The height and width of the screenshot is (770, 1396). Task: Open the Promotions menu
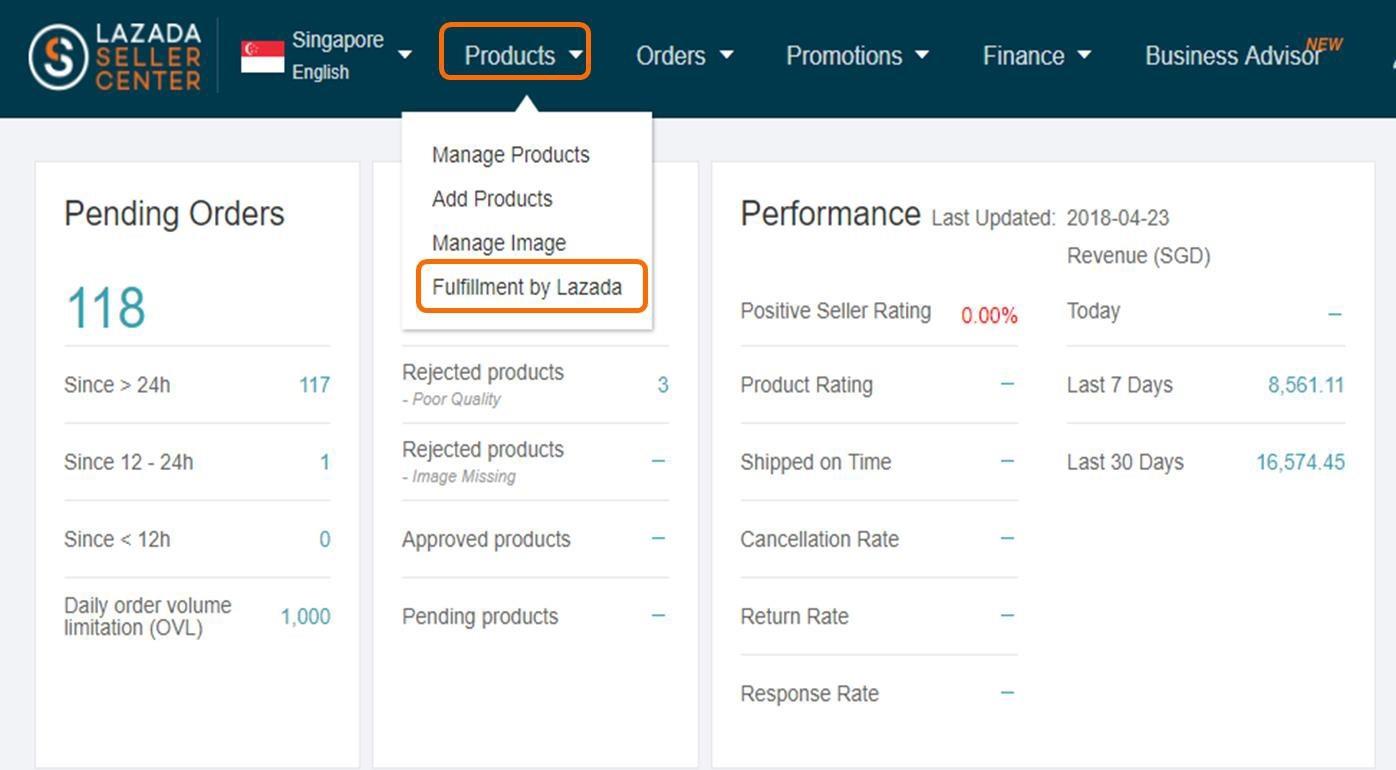click(x=857, y=56)
